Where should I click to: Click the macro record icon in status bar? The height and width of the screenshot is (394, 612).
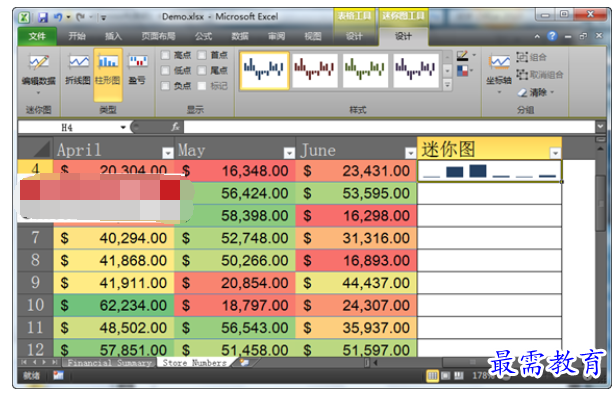pyautogui.click(x=58, y=376)
